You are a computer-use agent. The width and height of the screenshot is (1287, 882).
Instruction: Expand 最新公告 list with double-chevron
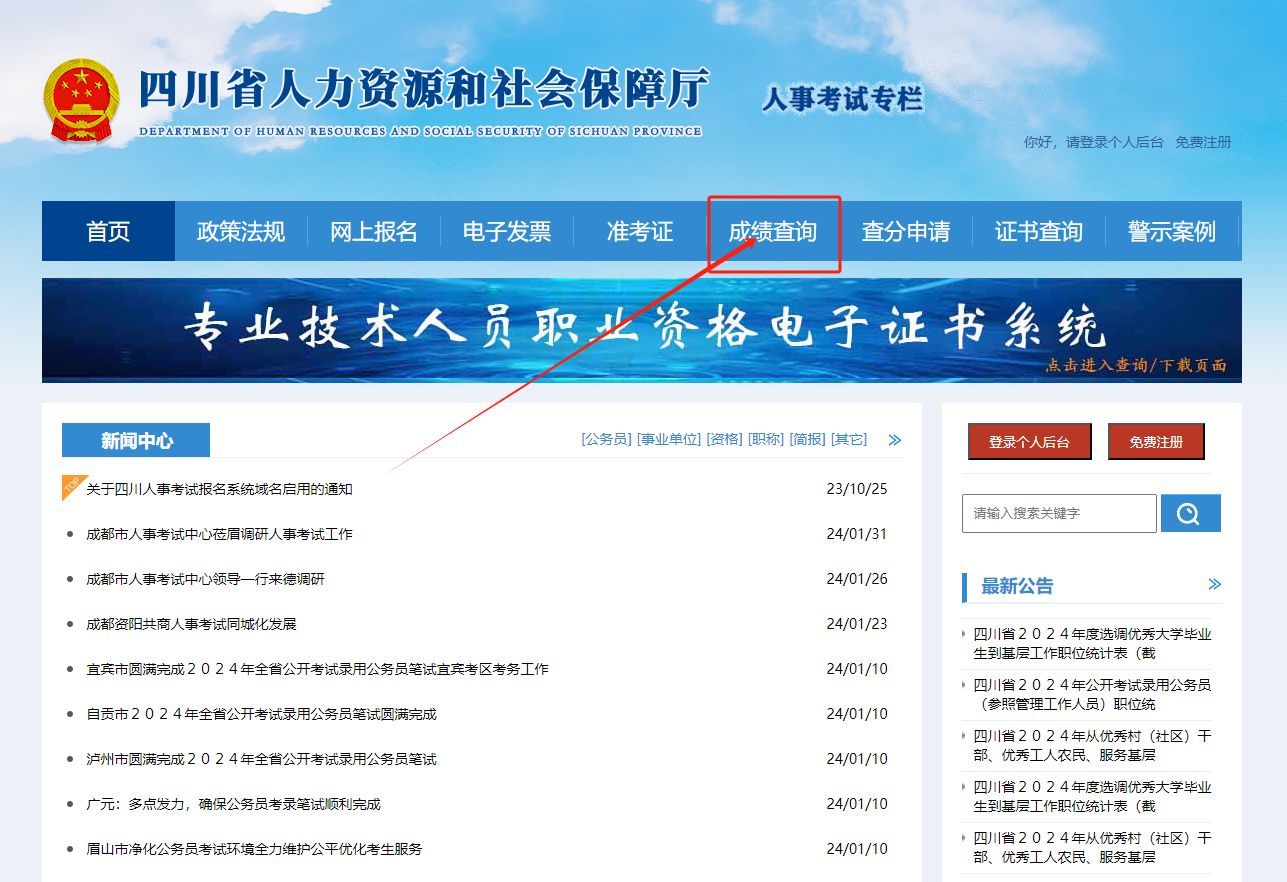(1214, 585)
